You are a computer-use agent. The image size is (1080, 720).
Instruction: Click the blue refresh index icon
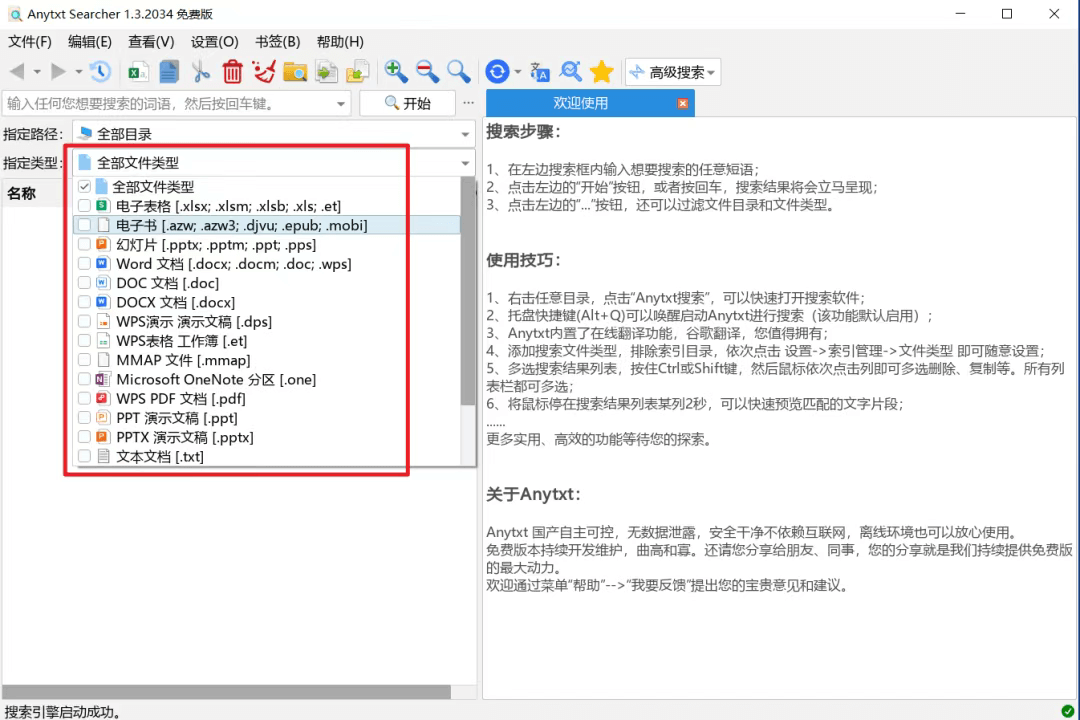497,72
